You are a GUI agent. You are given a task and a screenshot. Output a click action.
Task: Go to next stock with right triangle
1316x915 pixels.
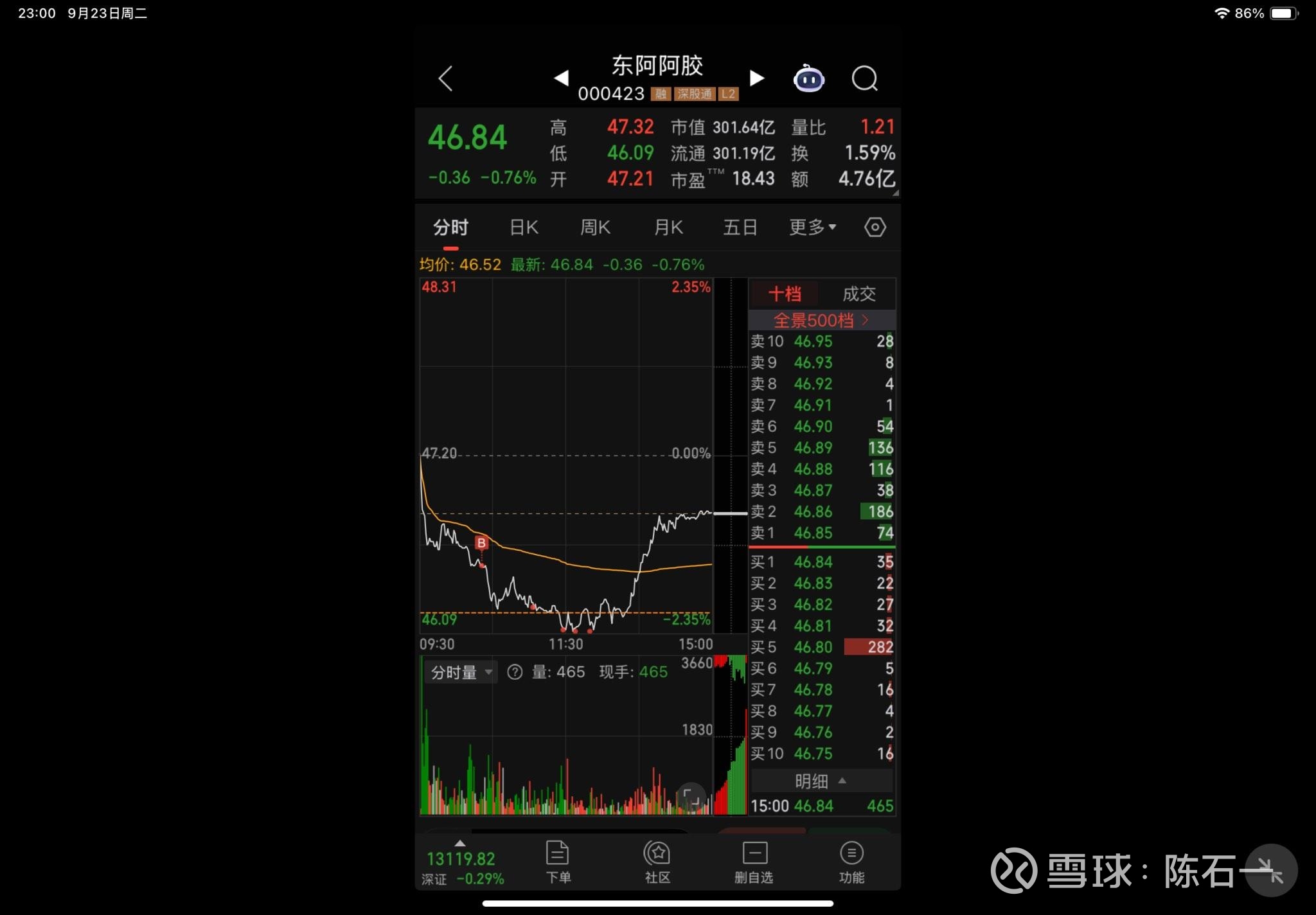point(757,78)
